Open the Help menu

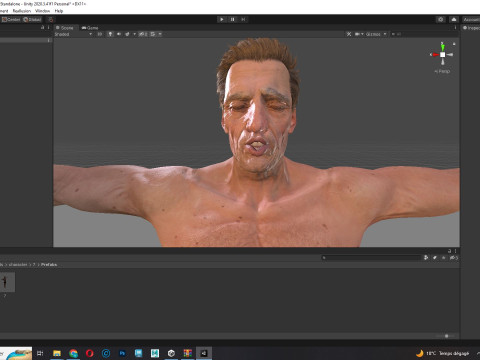59,11
